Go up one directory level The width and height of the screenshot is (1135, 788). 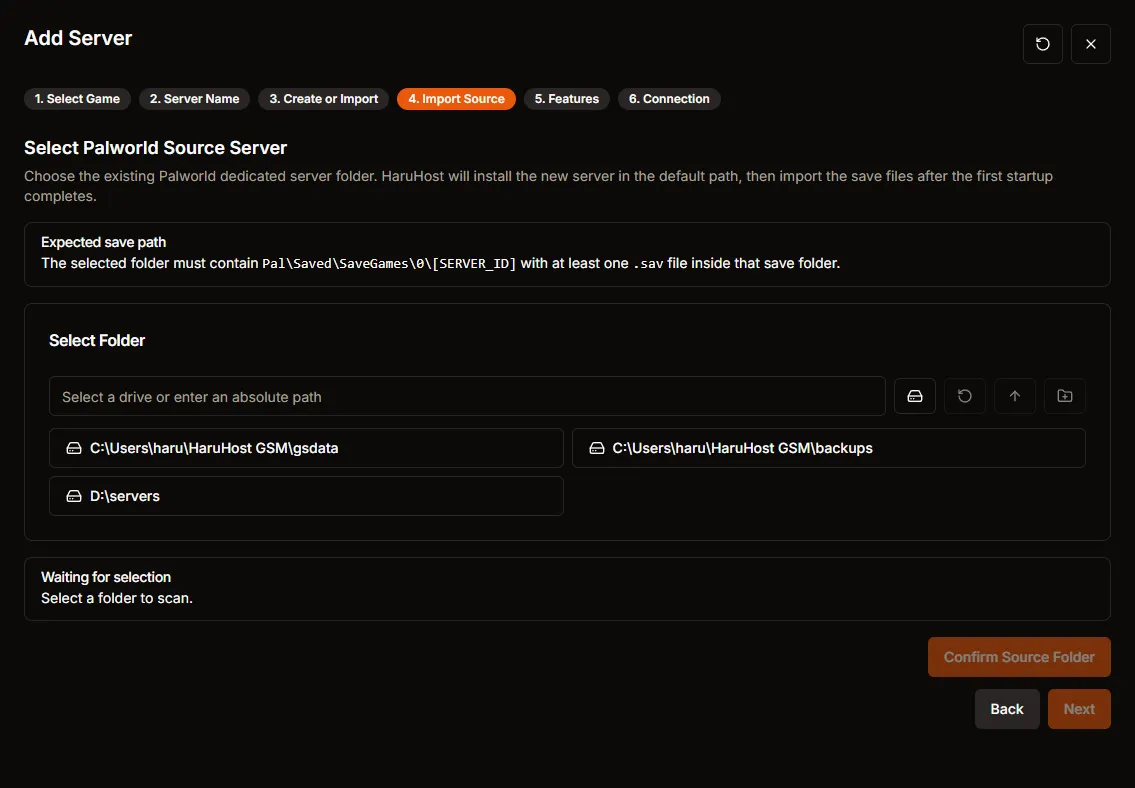point(1014,396)
